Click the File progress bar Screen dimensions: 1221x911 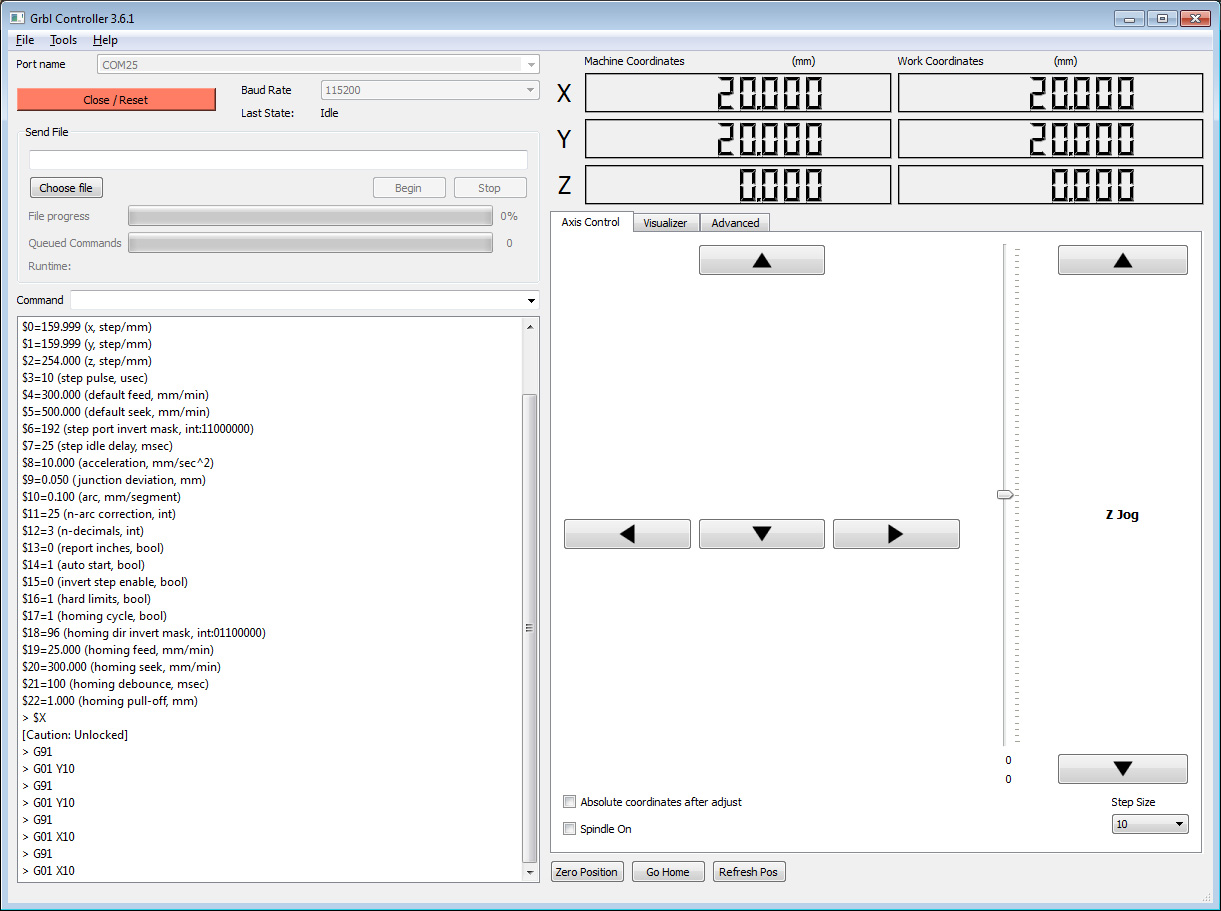[310, 216]
